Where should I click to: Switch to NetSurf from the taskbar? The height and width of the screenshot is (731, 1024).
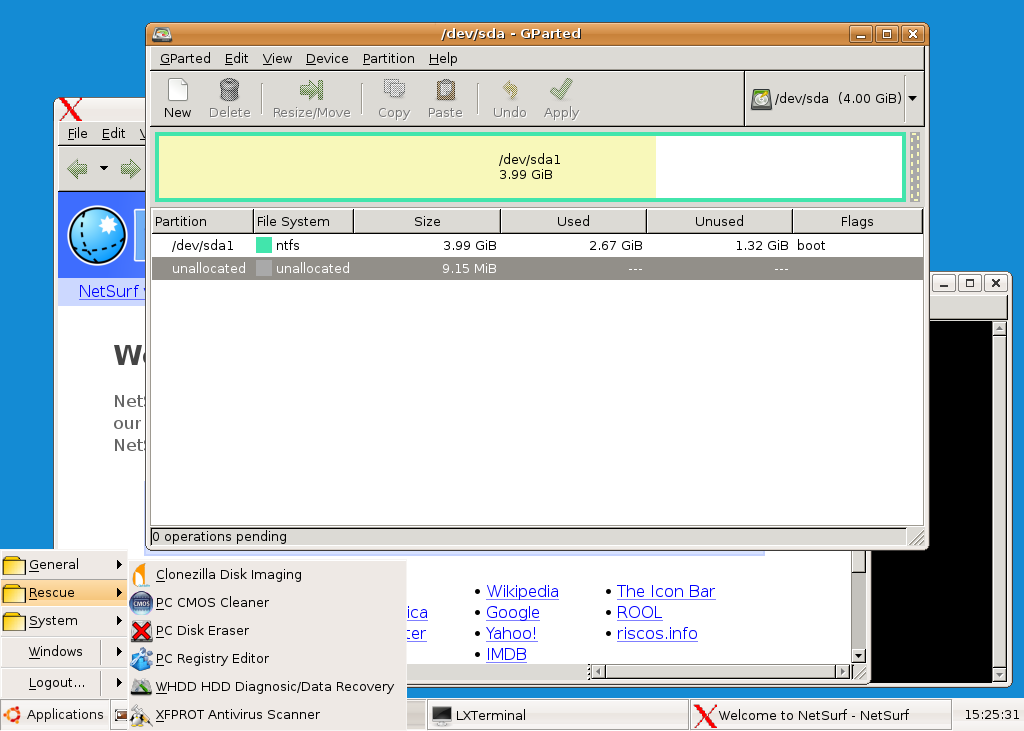pyautogui.click(x=821, y=715)
